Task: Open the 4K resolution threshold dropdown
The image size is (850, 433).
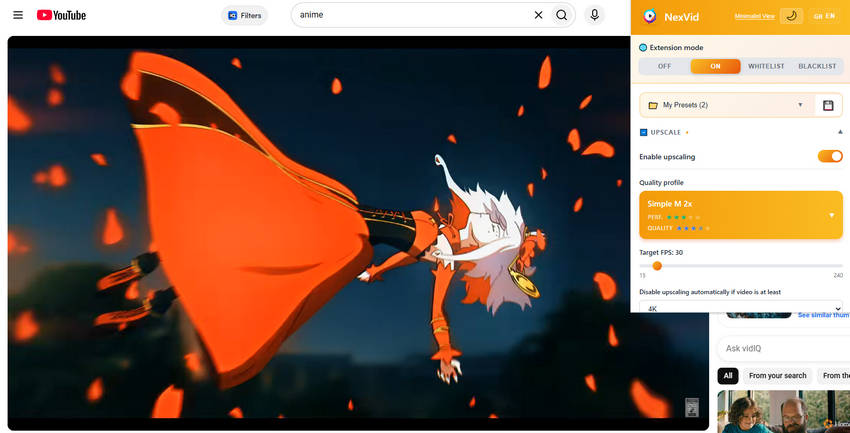Action: 741,307
